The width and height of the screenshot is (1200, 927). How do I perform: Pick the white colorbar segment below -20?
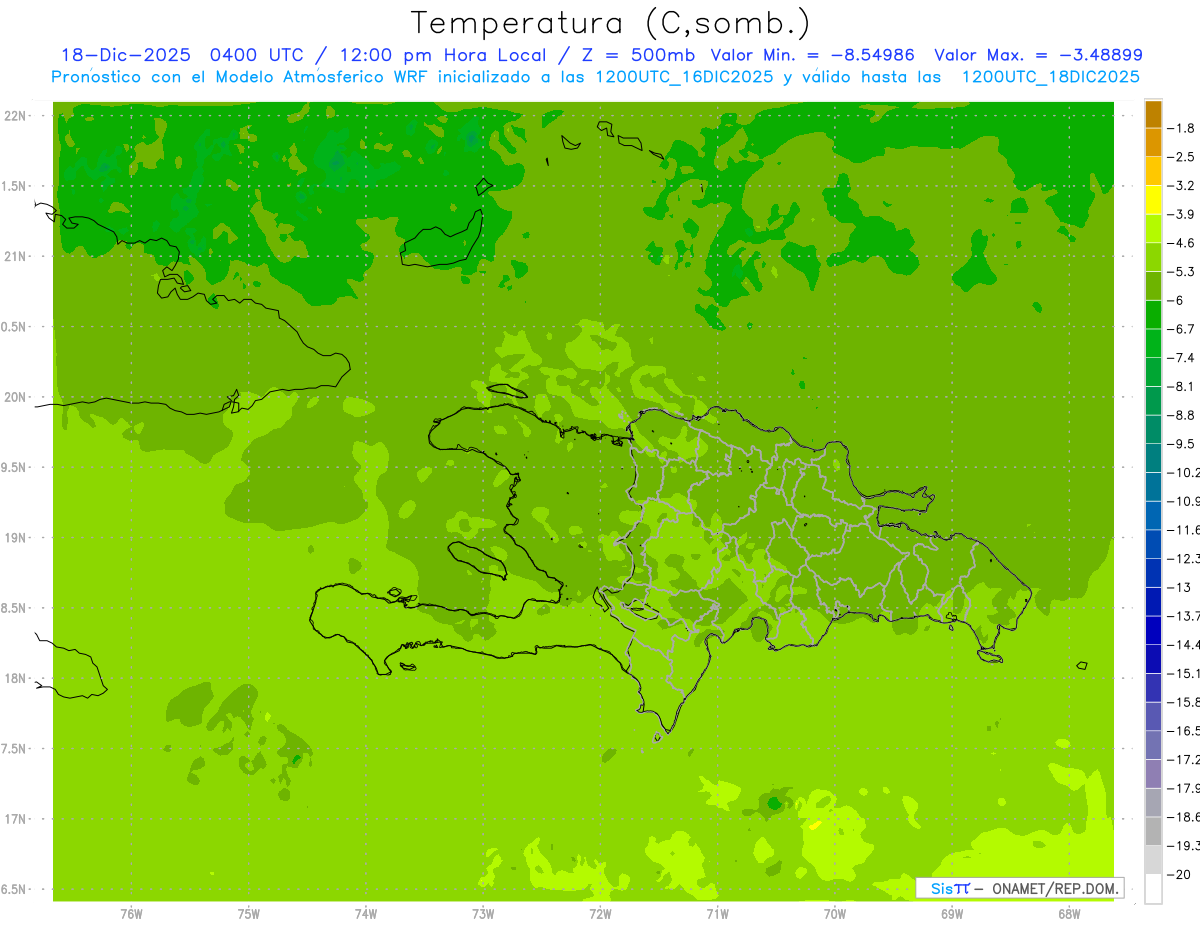(x=1154, y=889)
